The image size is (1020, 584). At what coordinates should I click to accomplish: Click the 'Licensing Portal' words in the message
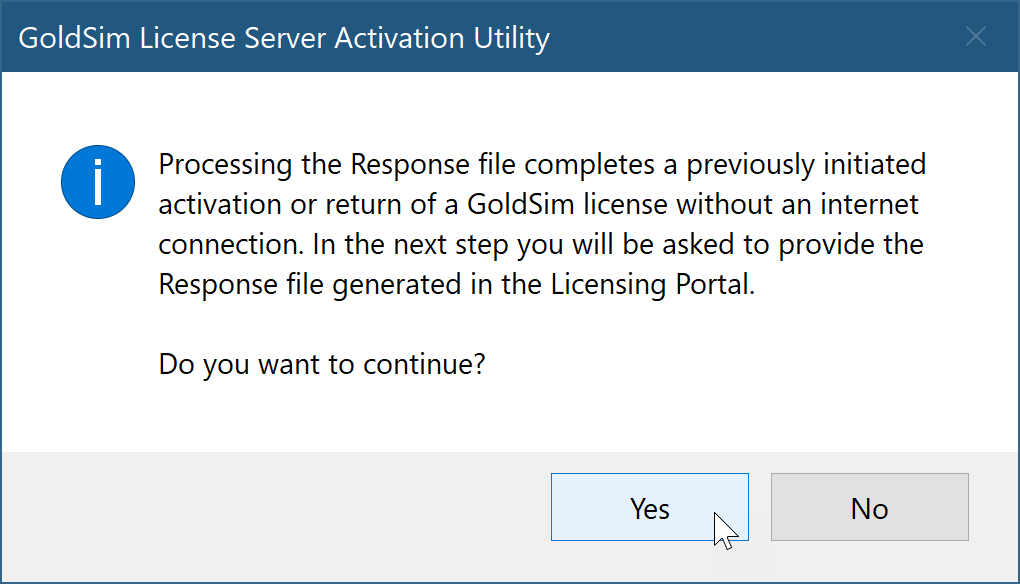652,285
